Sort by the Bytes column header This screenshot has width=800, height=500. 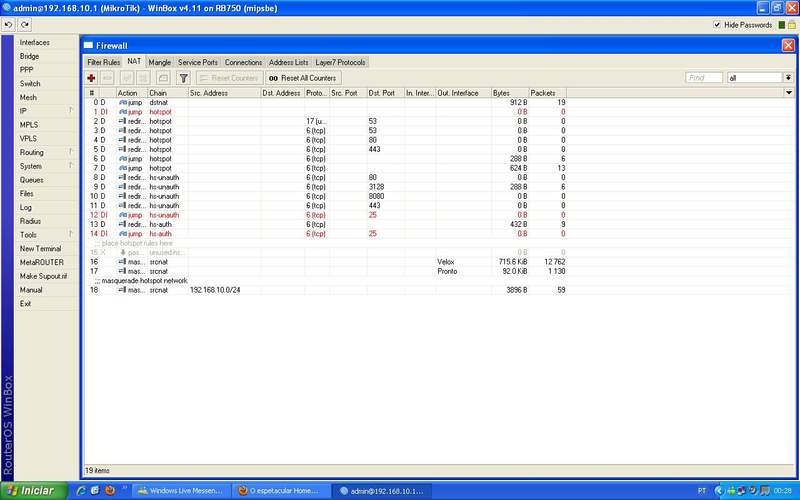click(x=510, y=93)
